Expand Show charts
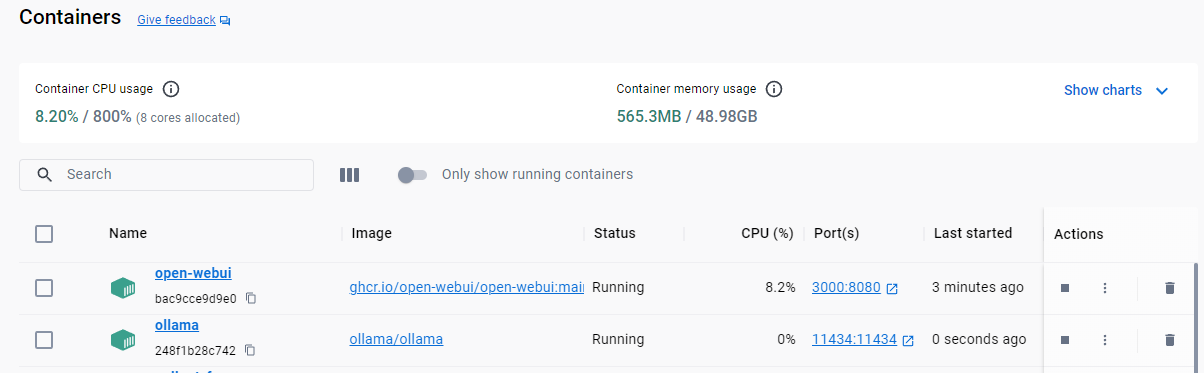Viewport: 1204px width, 373px height. tap(1116, 90)
